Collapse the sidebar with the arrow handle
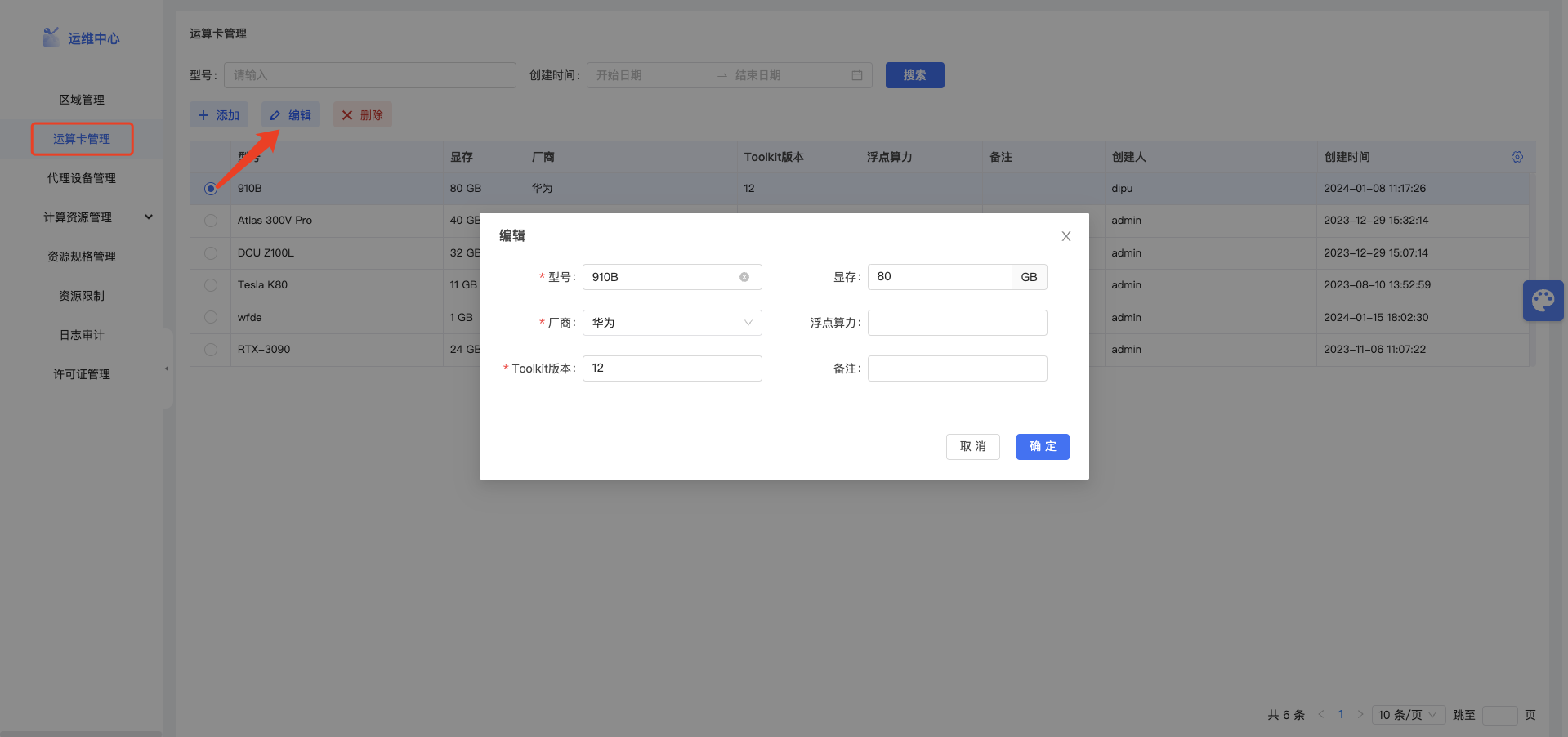Image resolution: width=1568 pixels, height=737 pixels. pyautogui.click(x=167, y=368)
